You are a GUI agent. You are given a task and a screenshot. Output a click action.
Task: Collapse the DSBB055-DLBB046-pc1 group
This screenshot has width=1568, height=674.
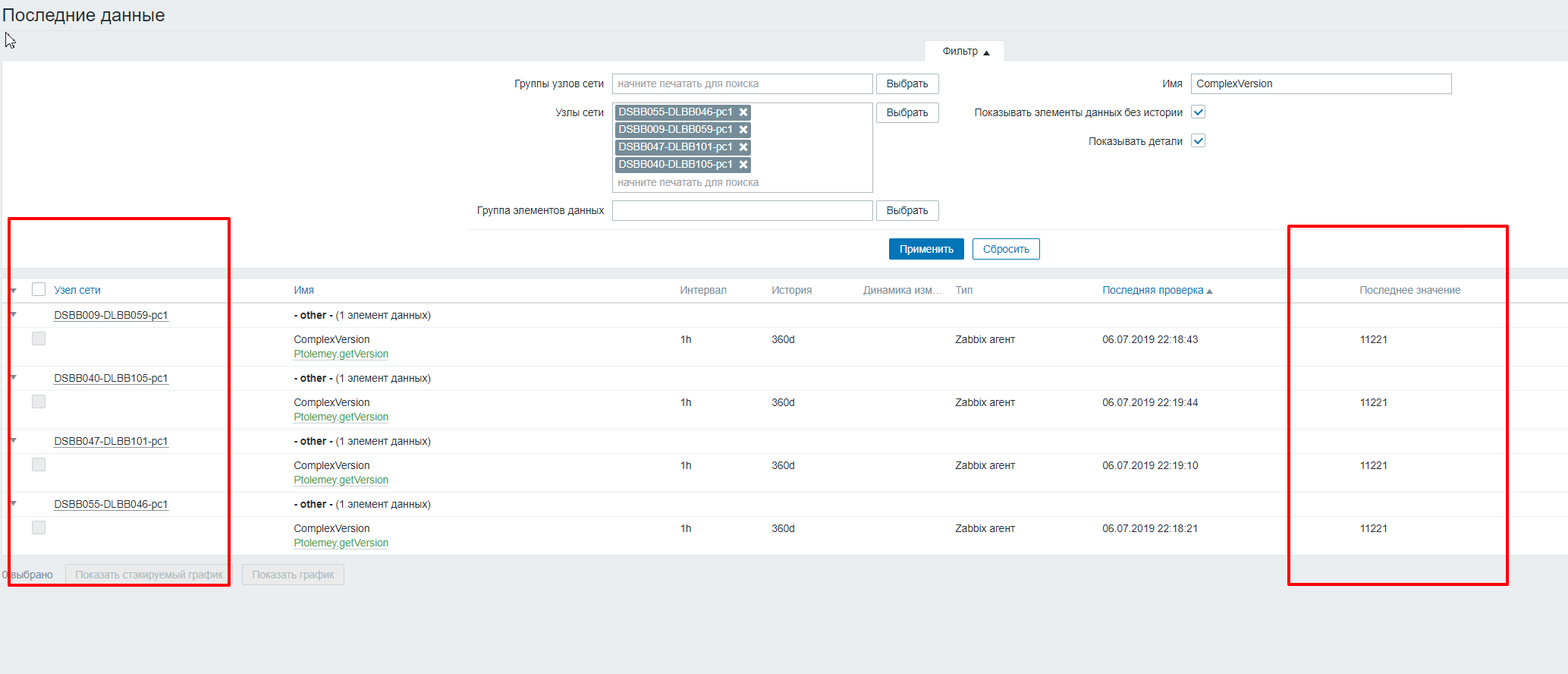click(14, 503)
